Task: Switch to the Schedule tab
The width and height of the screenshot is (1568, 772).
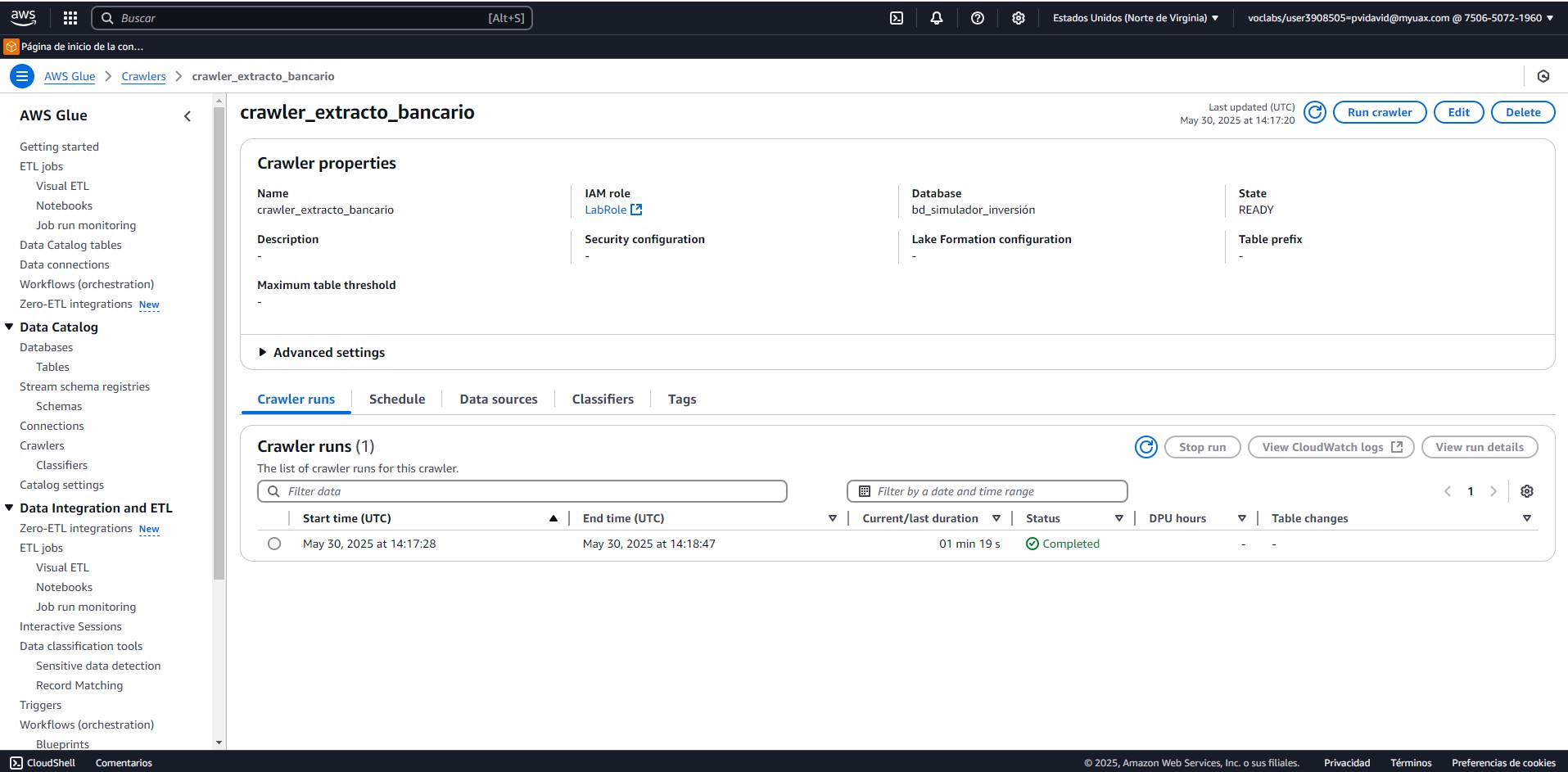Action: pyautogui.click(x=397, y=400)
